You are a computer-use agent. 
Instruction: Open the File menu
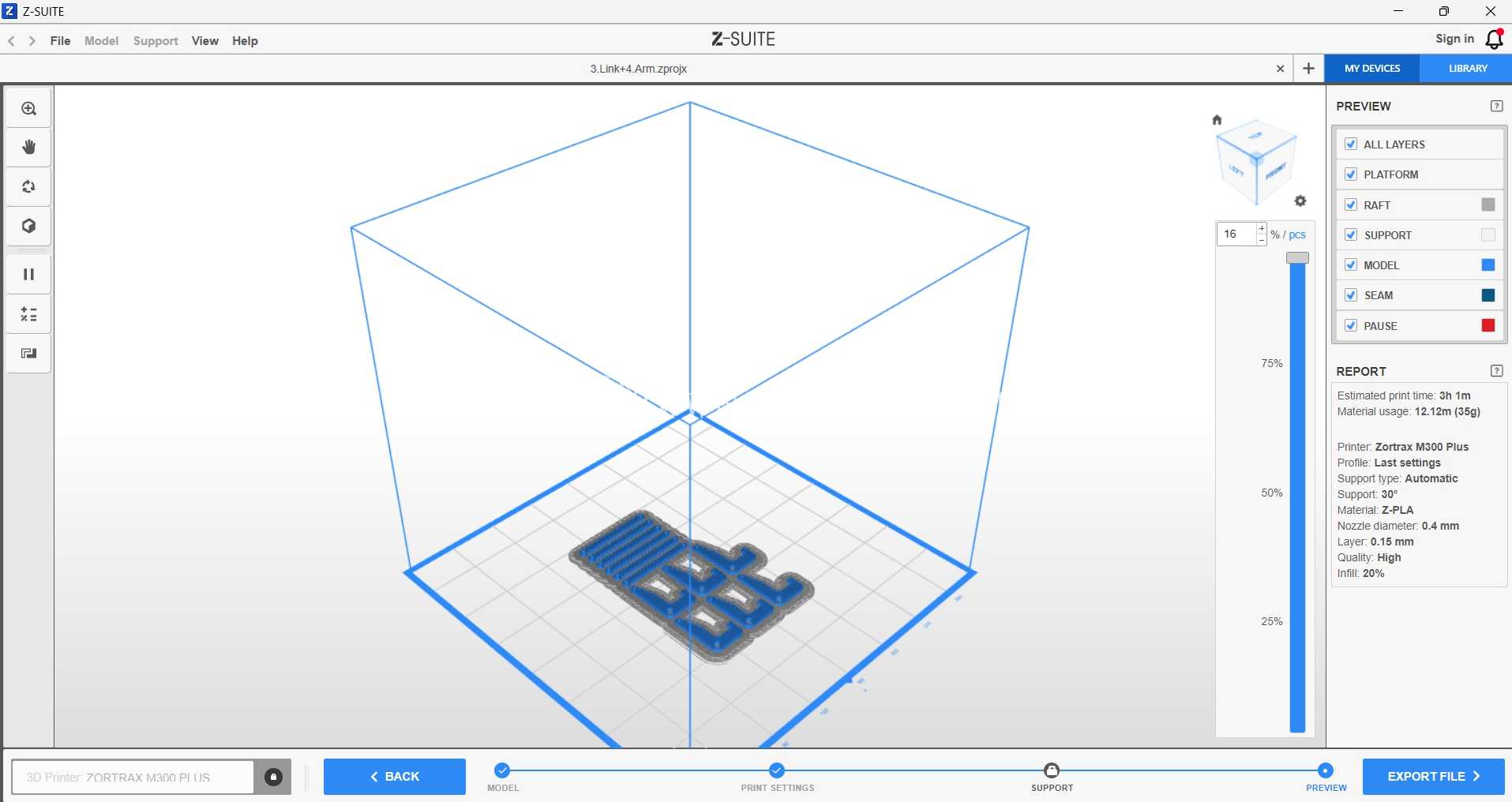pos(60,41)
